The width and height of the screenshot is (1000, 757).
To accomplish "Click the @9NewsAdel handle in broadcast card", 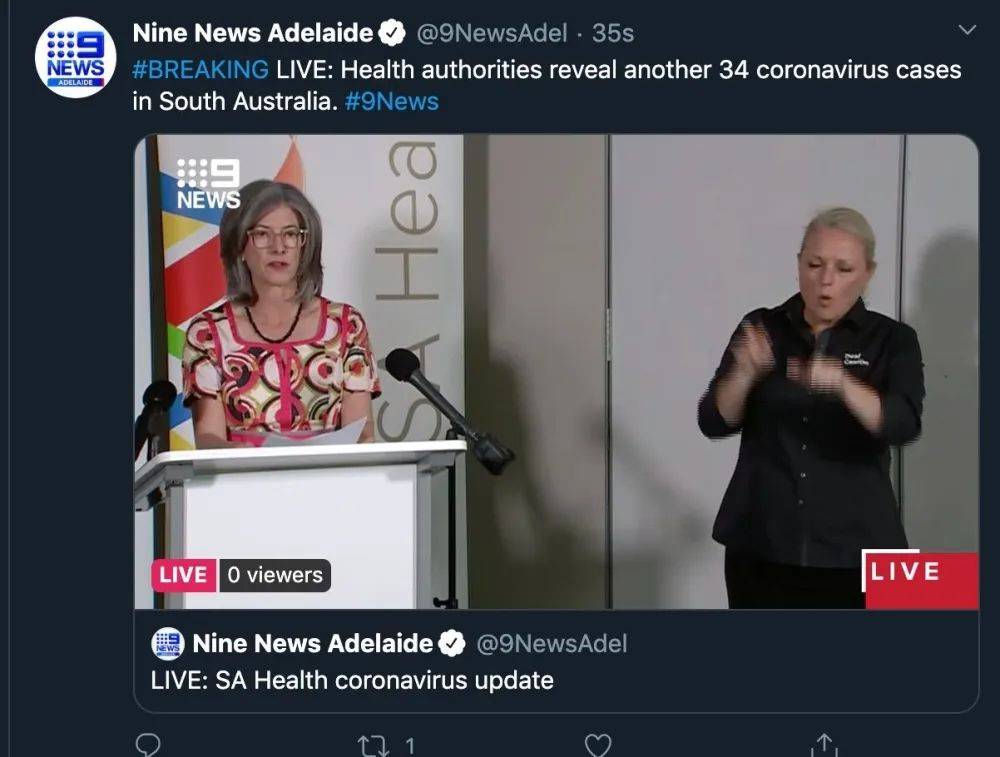I will tap(552, 643).
